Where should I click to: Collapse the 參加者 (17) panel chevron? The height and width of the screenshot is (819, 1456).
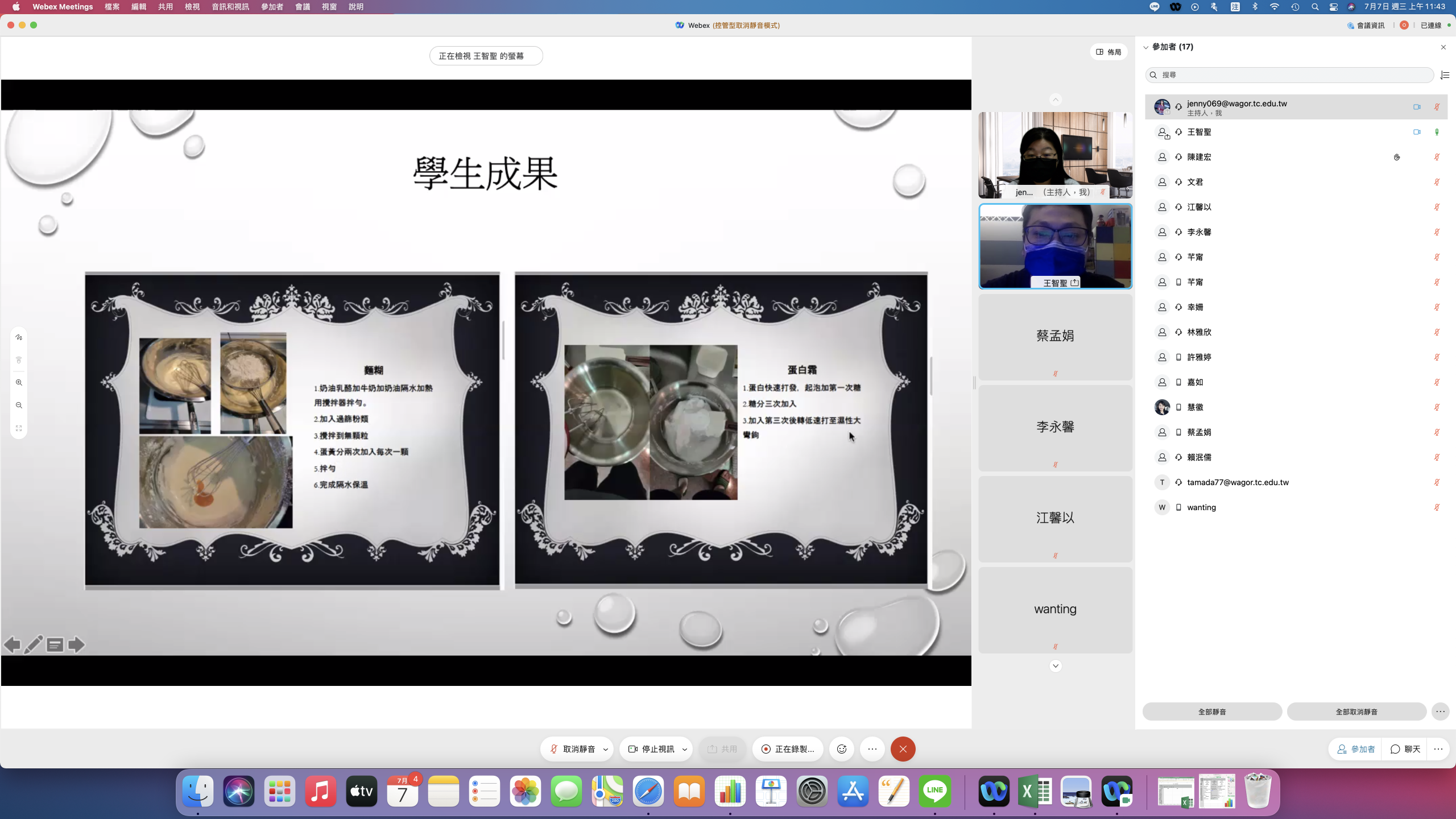1146,47
